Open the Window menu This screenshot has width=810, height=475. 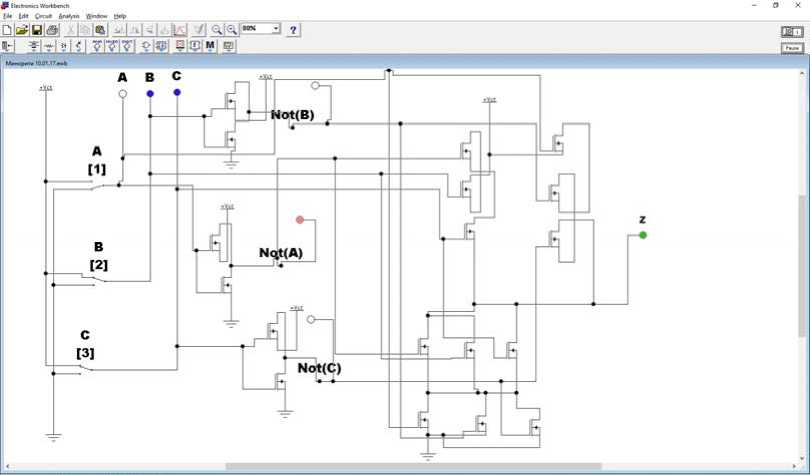(96, 16)
